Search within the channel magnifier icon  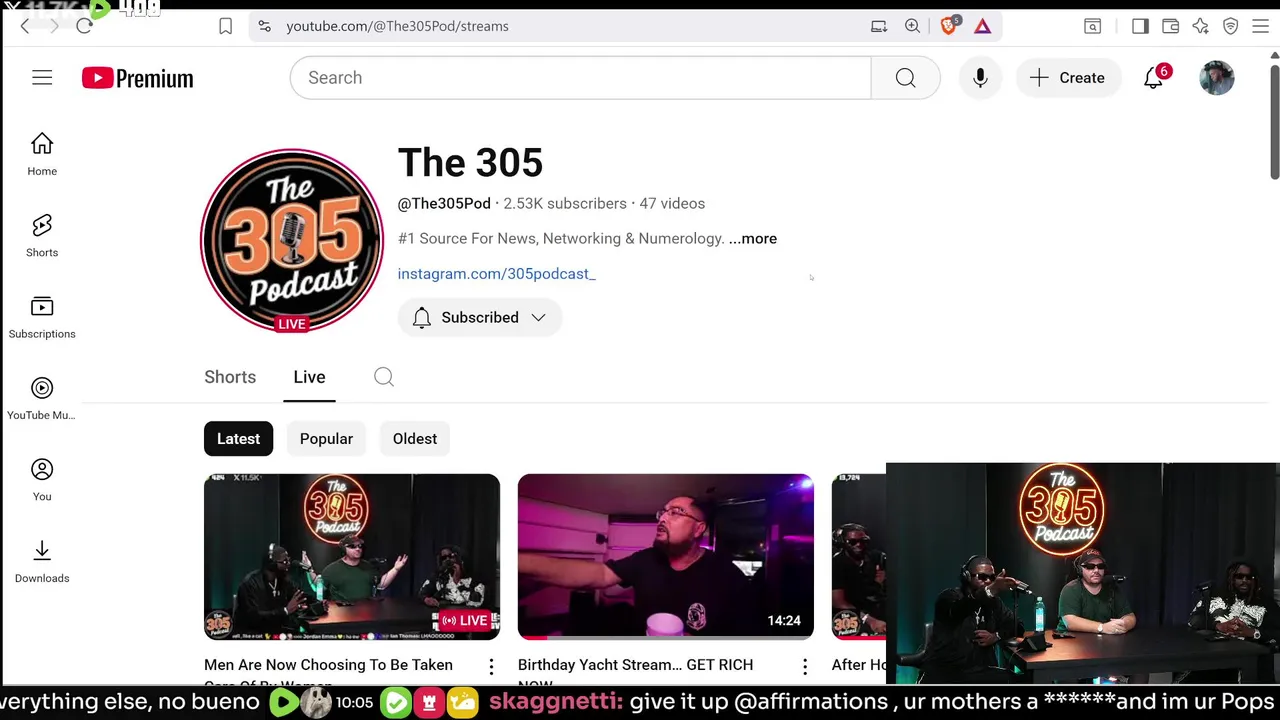pyautogui.click(x=384, y=377)
